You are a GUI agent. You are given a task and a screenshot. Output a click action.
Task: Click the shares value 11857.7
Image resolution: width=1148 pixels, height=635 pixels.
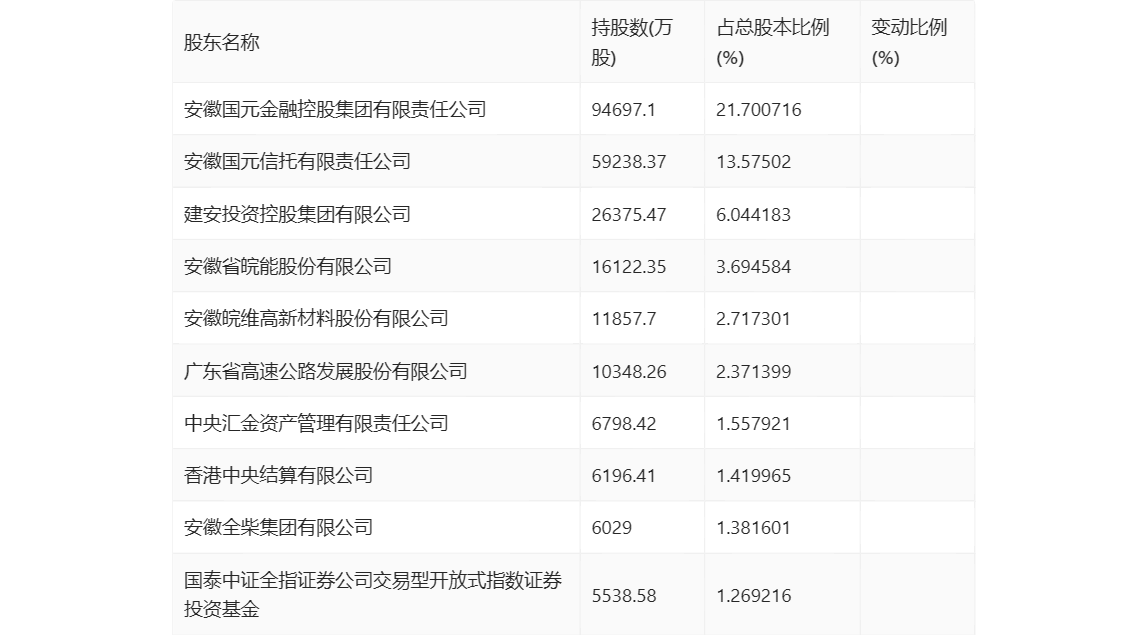coord(624,319)
